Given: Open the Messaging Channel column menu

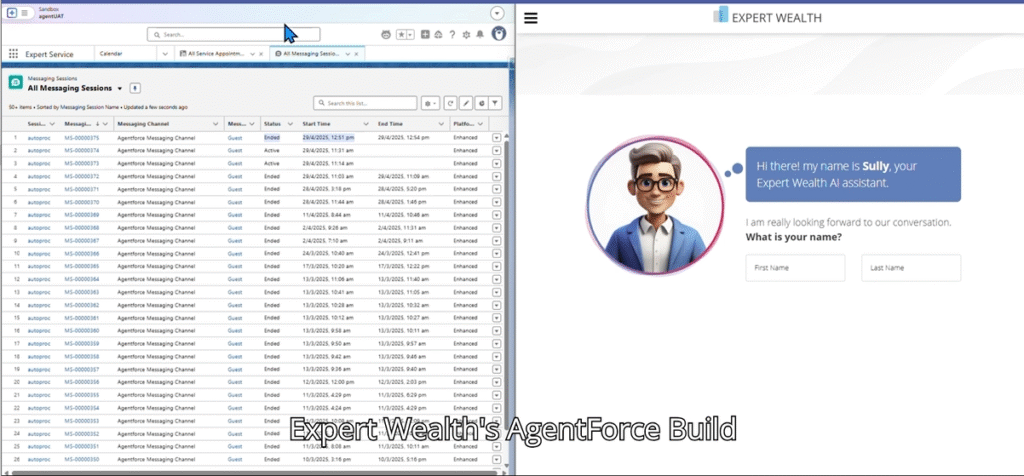Looking at the screenshot, I should pos(216,124).
